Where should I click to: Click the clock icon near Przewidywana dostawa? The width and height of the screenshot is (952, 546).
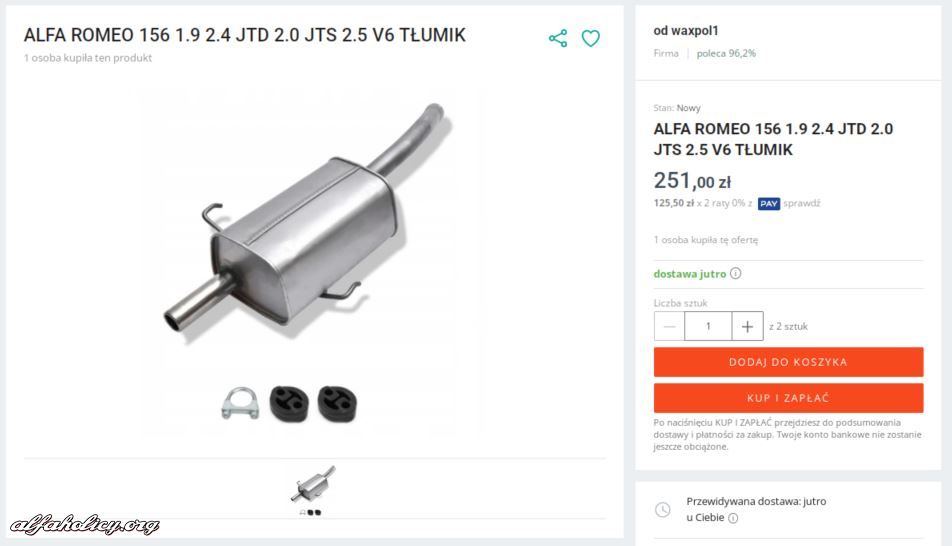point(663,510)
